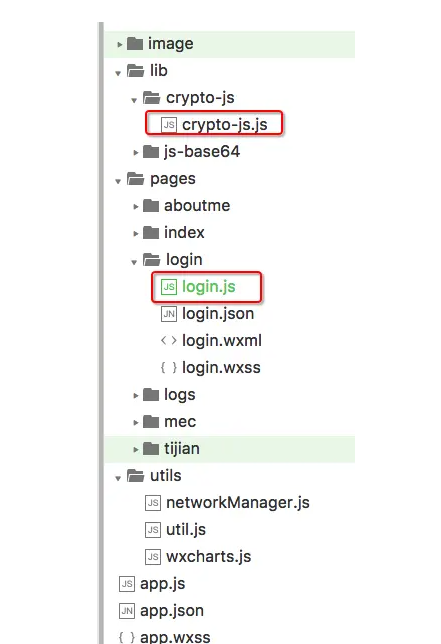Click the angle brackets icon of login.wxml
441x644 pixels.
[169, 340]
